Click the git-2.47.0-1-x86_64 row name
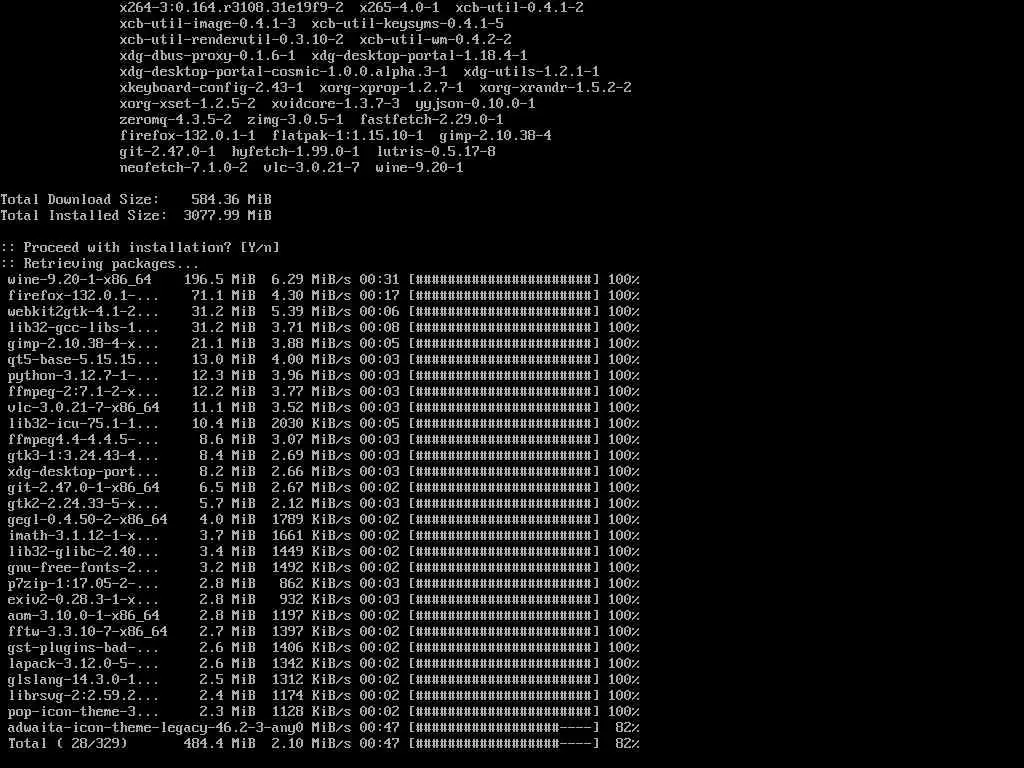The width and height of the screenshot is (1024, 768). (x=84, y=487)
